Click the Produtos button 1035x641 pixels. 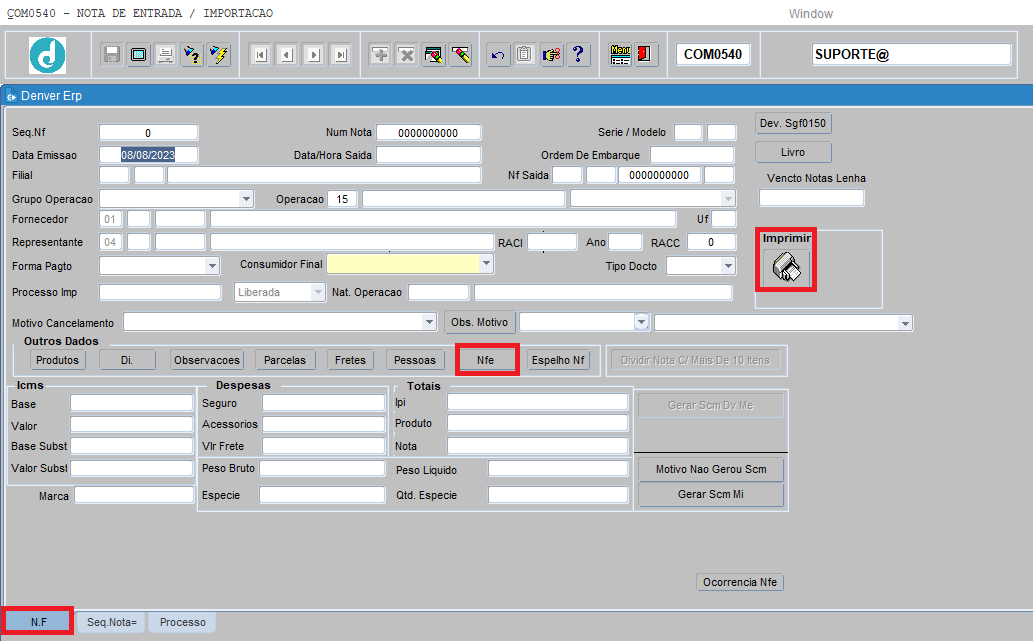click(57, 360)
